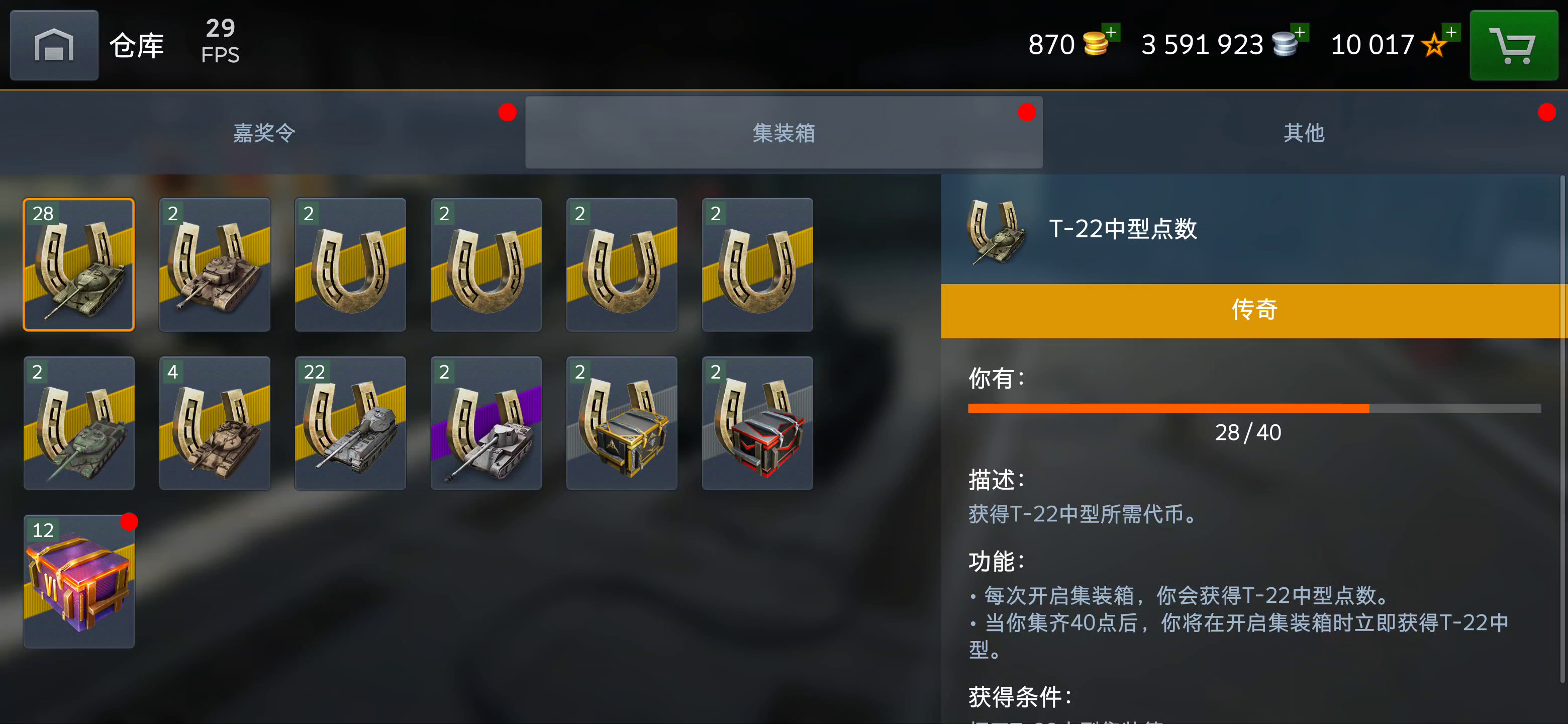Add free XP star plus icon
Viewport: 1568px width, 724px height.
1451,32
